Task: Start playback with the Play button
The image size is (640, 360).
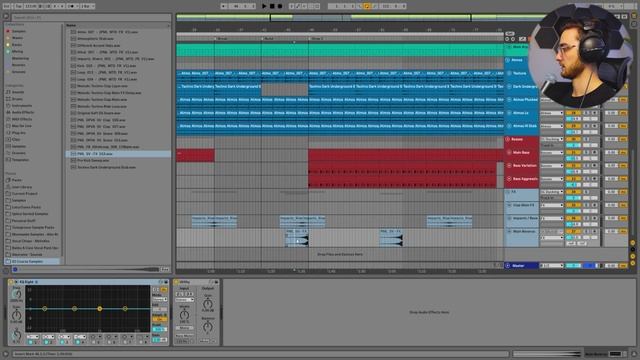Action: tap(264, 6)
